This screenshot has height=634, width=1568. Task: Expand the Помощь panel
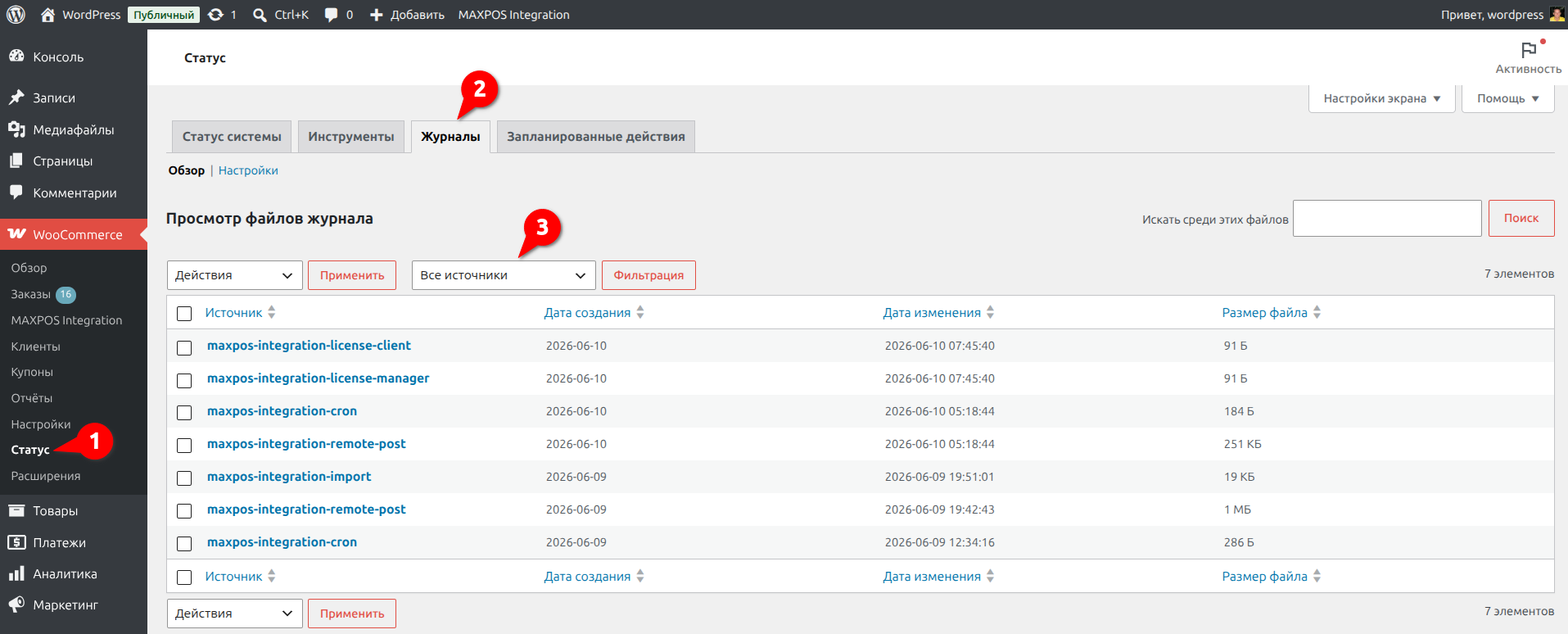(1508, 98)
